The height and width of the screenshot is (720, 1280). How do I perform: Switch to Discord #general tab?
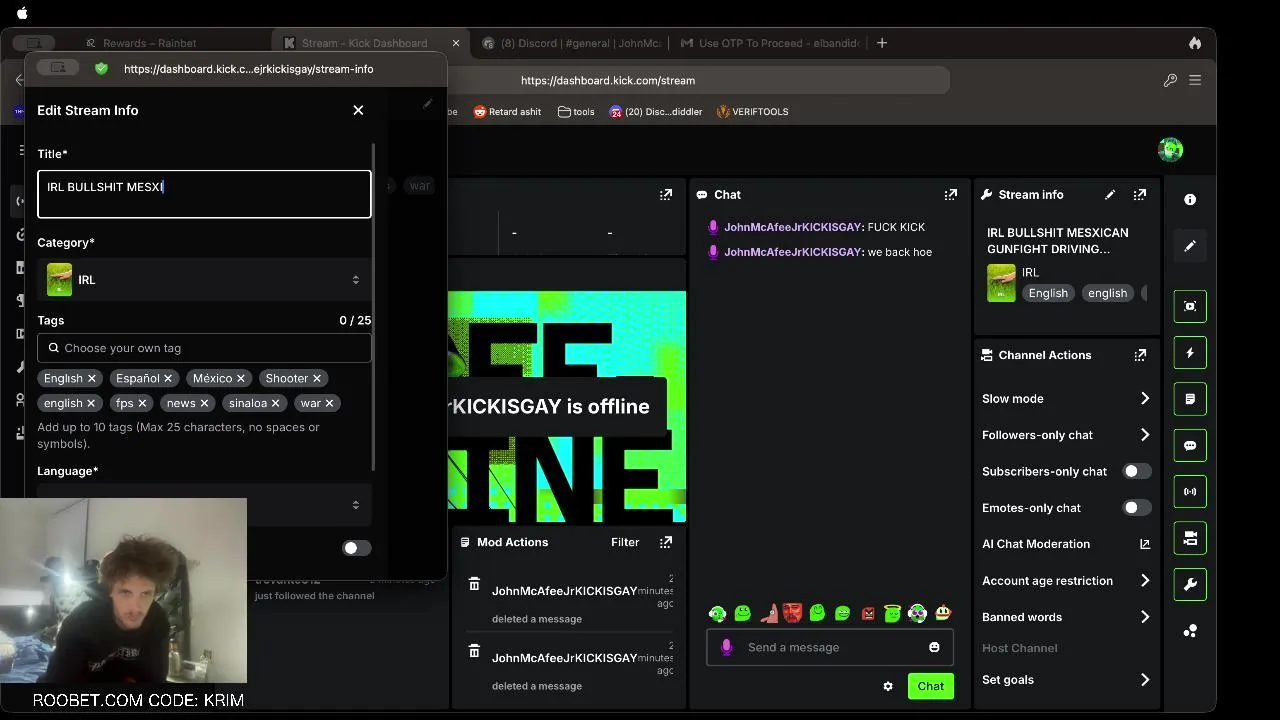click(x=572, y=43)
